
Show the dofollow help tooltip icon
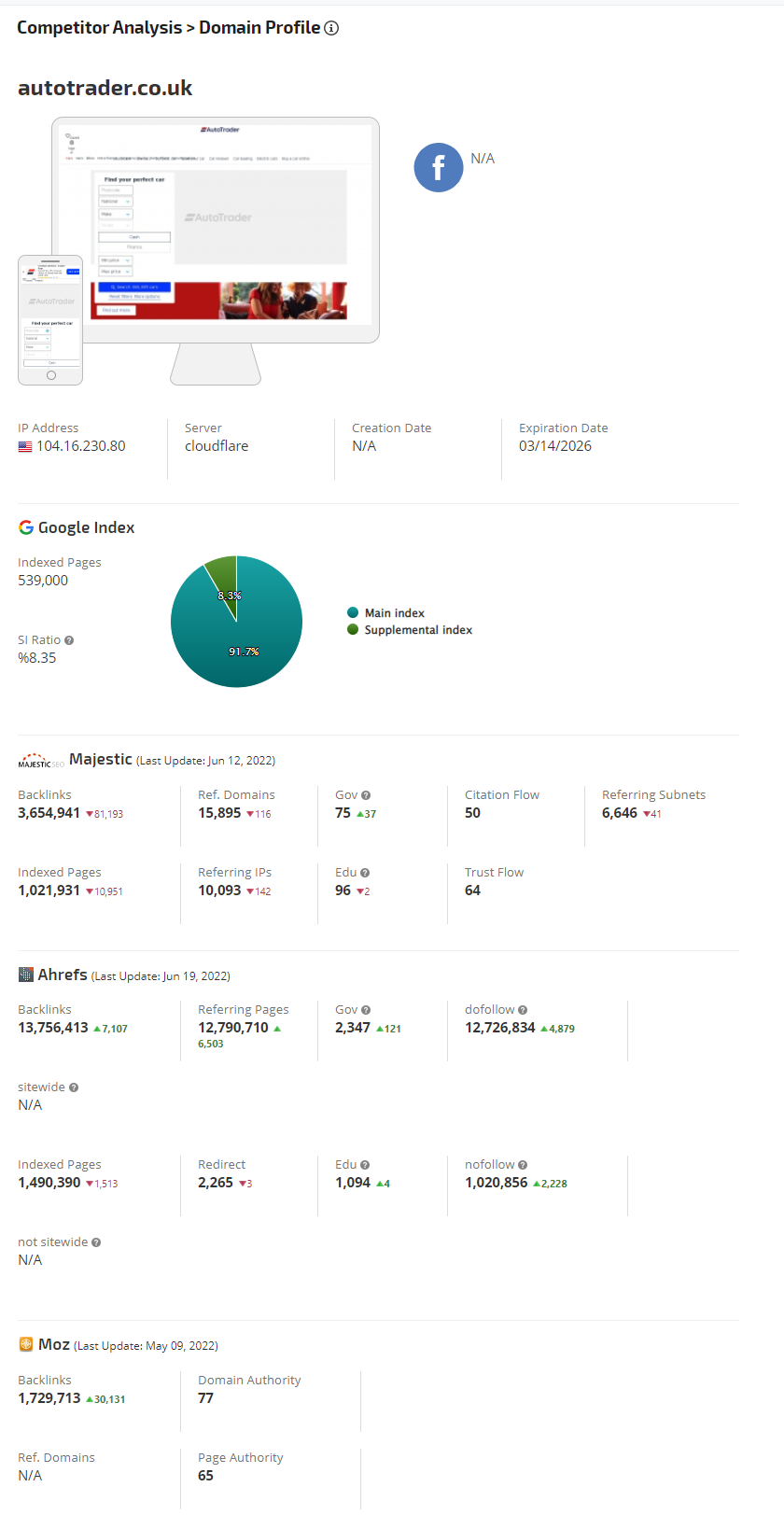(523, 1010)
